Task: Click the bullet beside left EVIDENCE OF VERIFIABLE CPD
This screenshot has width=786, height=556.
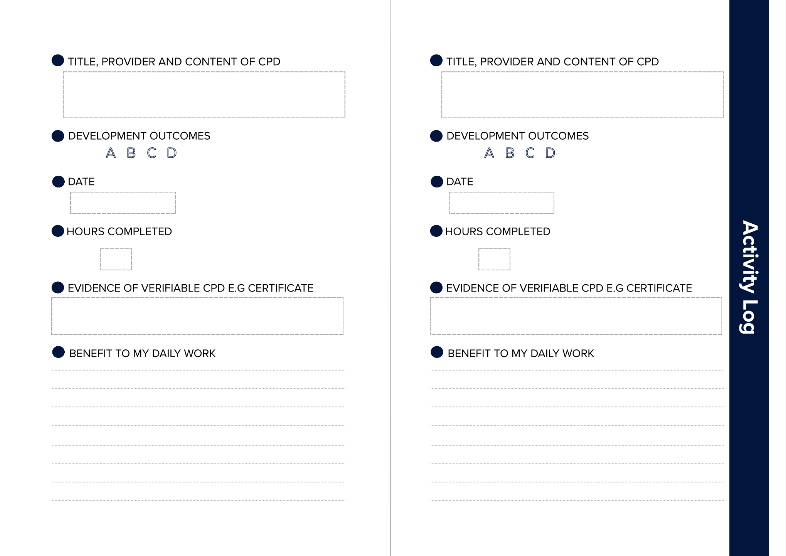Action: [x=58, y=287]
